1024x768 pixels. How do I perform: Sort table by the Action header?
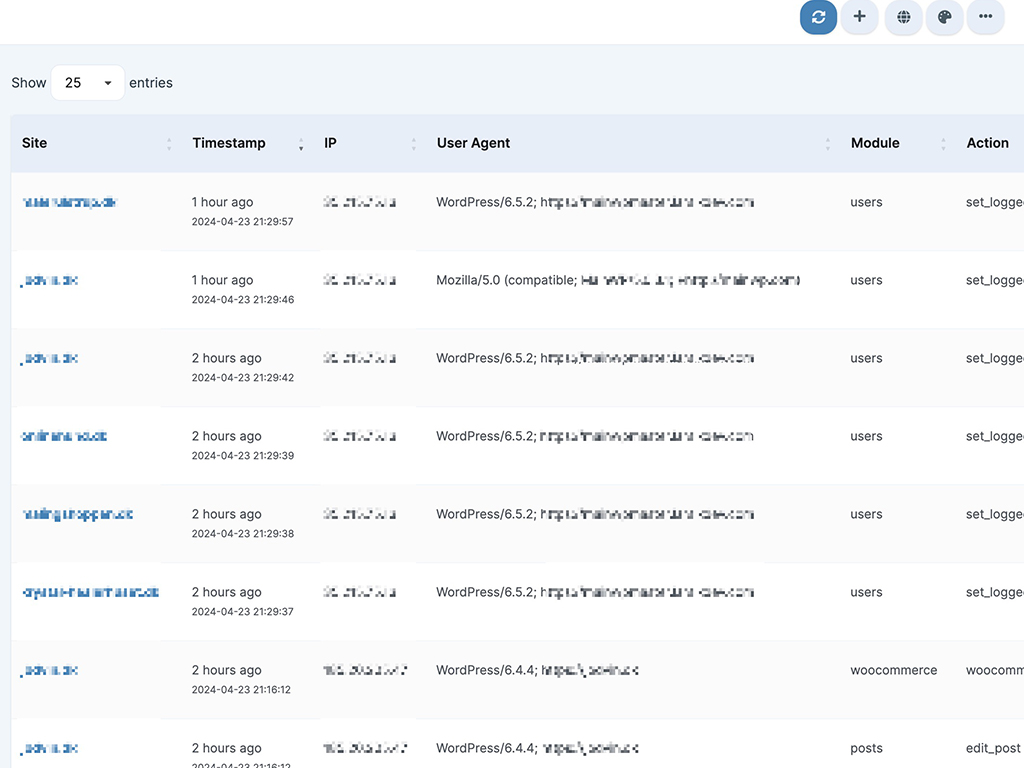click(987, 143)
